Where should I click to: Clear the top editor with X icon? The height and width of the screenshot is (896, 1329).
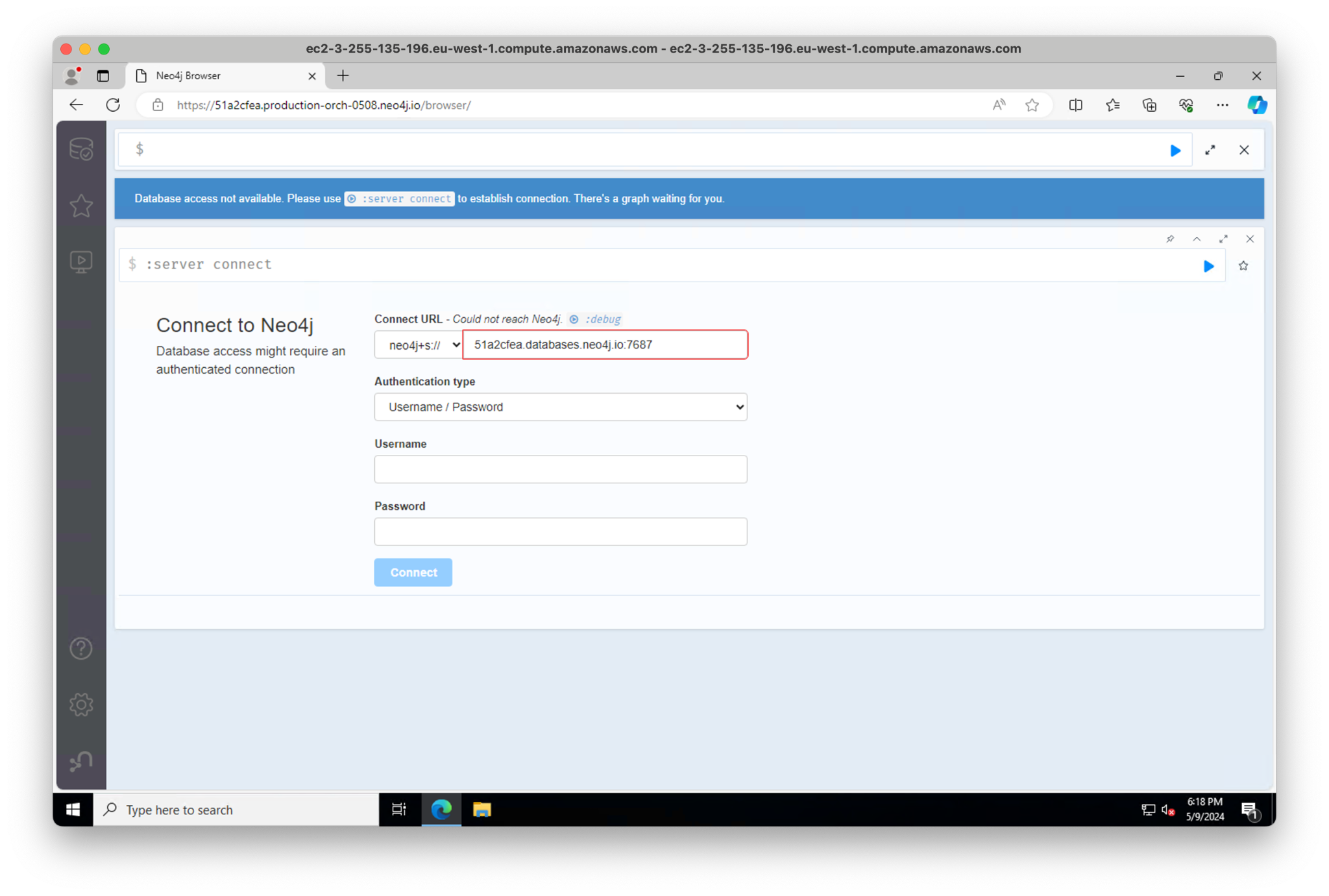pyautogui.click(x=1244, y=151)
